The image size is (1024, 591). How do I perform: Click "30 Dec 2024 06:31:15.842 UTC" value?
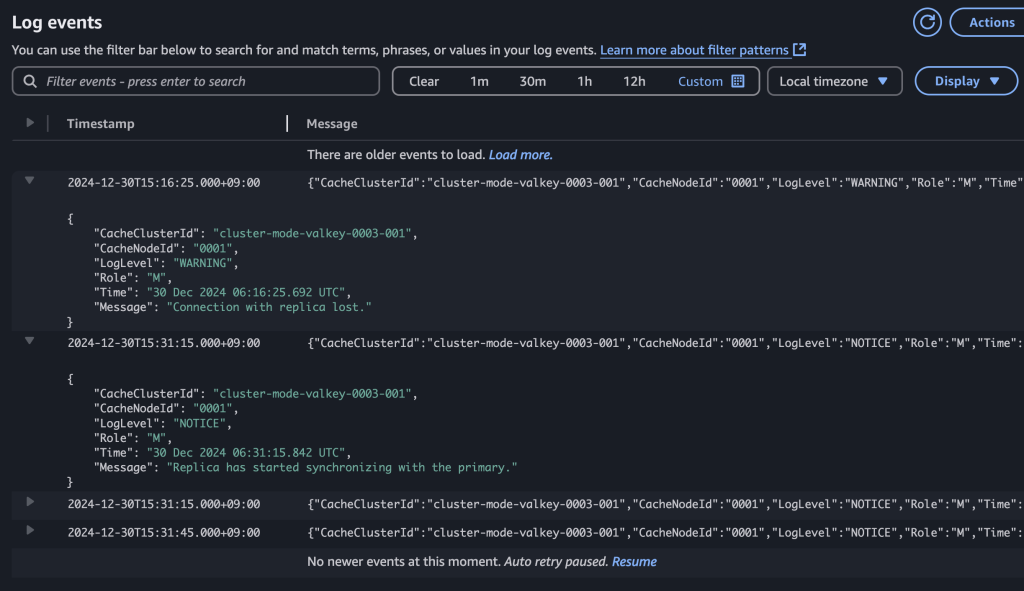tap(246, 453)
